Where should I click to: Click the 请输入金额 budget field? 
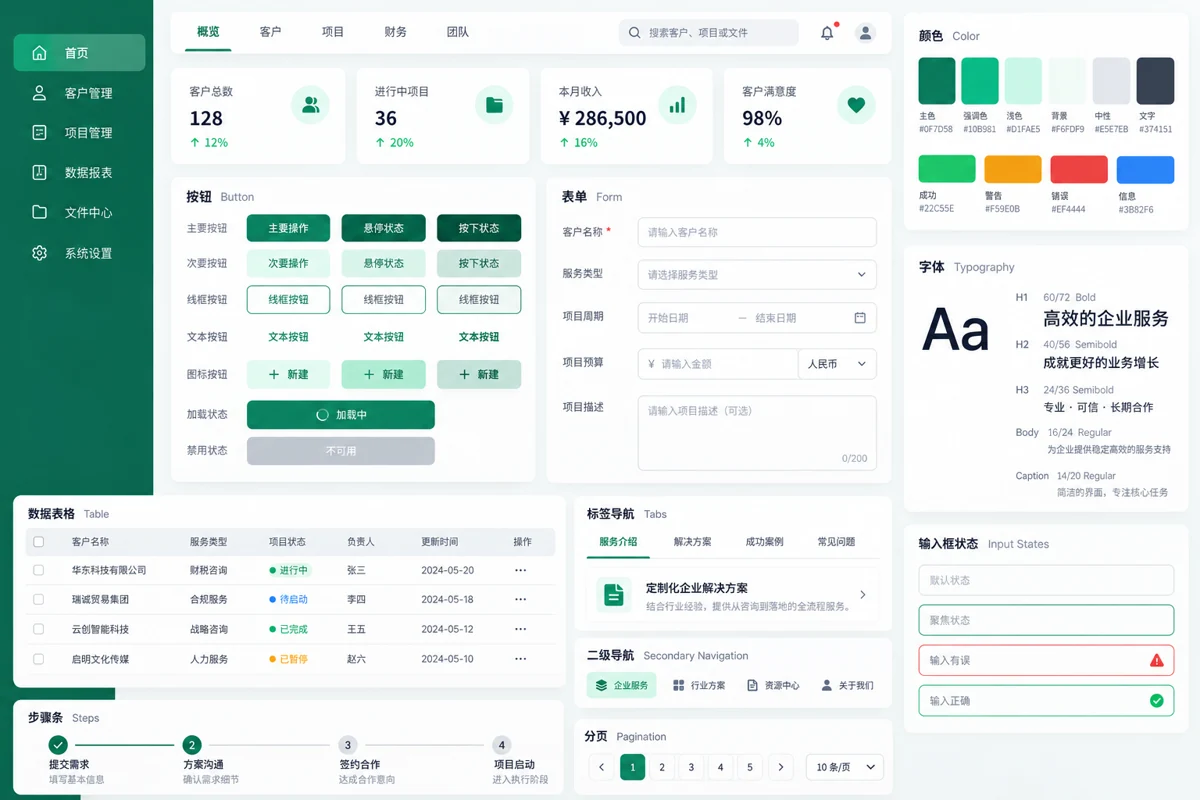718,364
